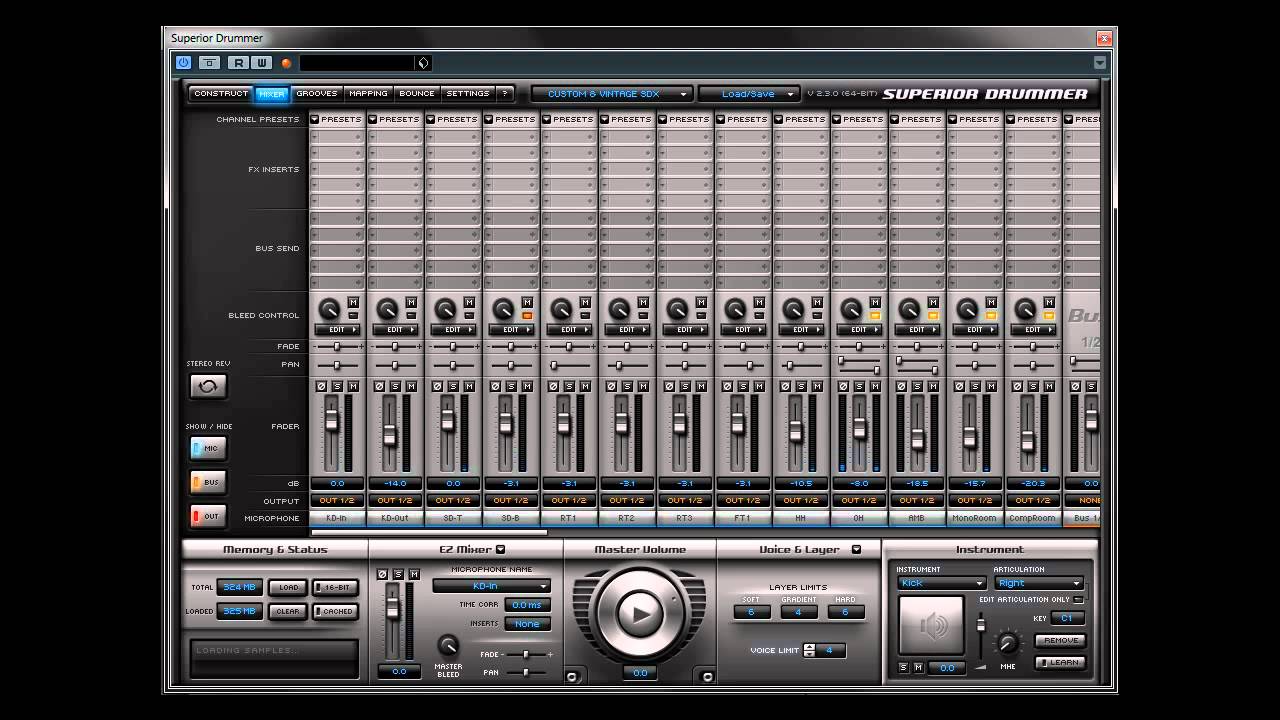Click the CLEAR memory button
The width and height of the screenshot is (1280, 720).
[287, 611]
